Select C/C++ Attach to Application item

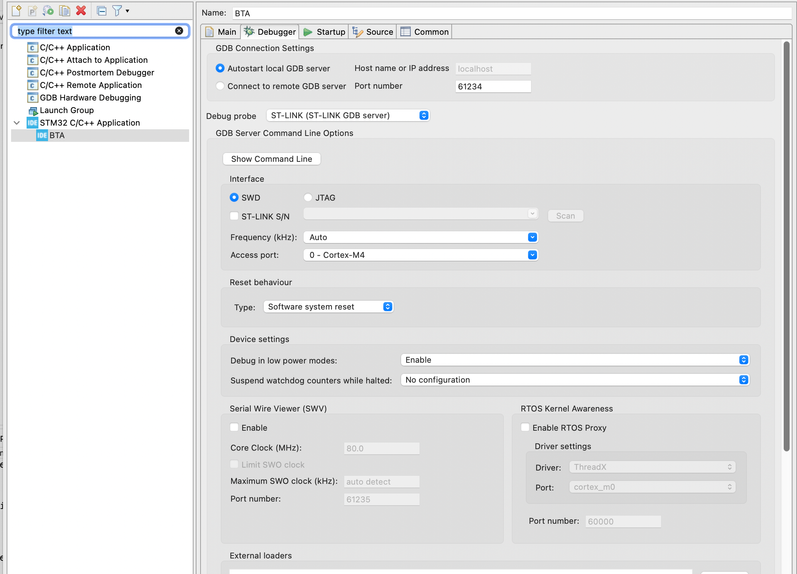pos(94,60)
